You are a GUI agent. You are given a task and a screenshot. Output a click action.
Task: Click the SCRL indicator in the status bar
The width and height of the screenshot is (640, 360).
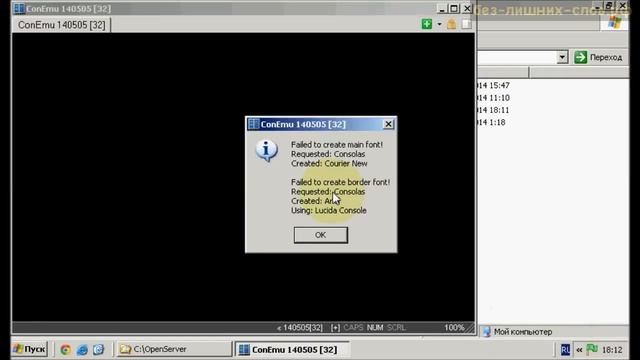pos(396,328)
